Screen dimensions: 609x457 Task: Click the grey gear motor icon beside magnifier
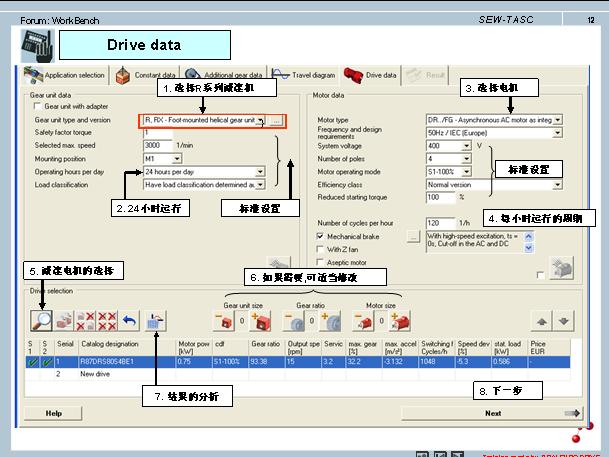click(x=64, y=321)
